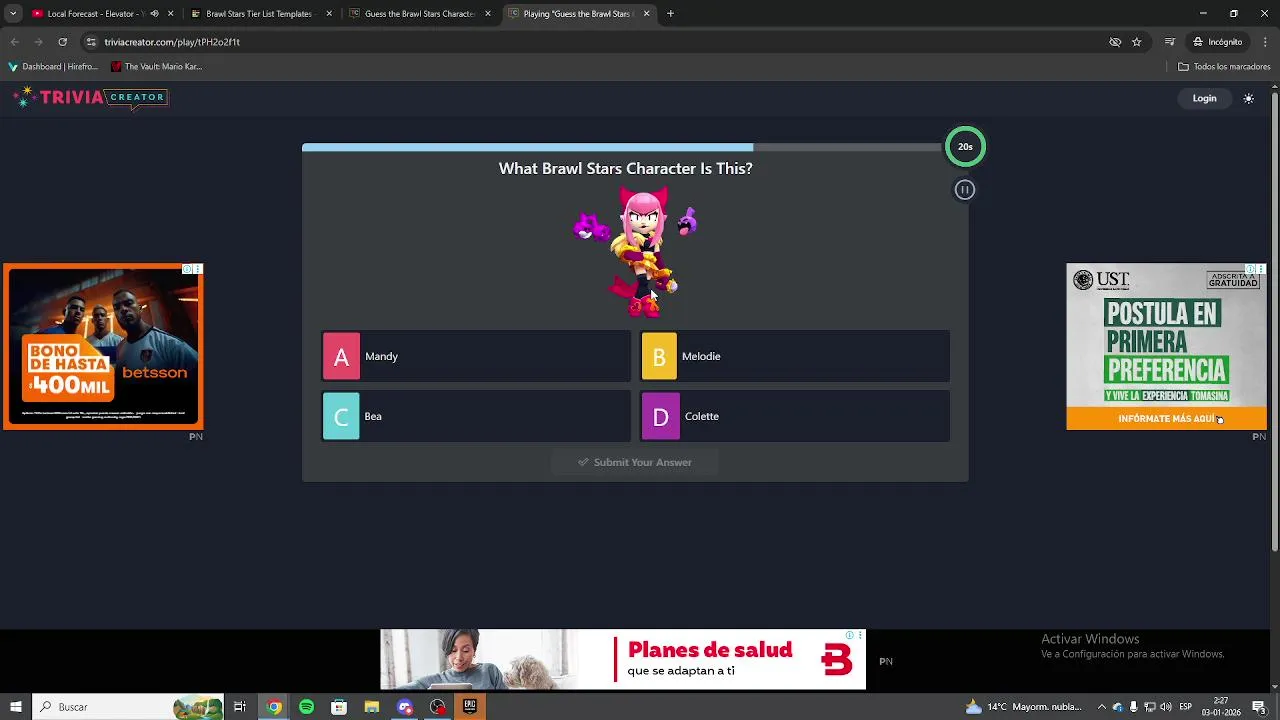Pause the quiz timer

[x=964, y=190]
